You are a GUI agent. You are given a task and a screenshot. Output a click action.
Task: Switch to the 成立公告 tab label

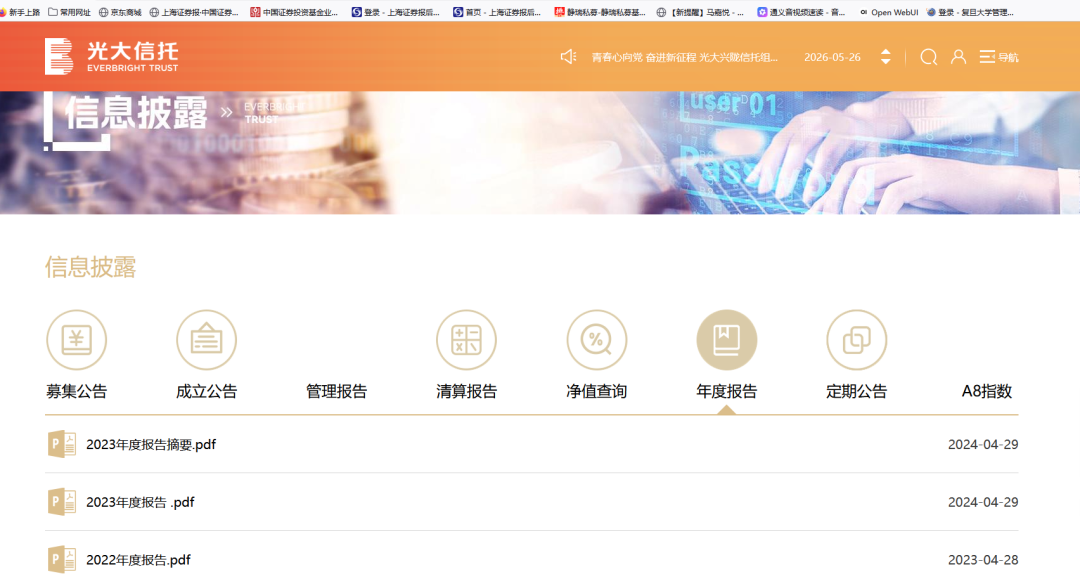click(207, 392)
